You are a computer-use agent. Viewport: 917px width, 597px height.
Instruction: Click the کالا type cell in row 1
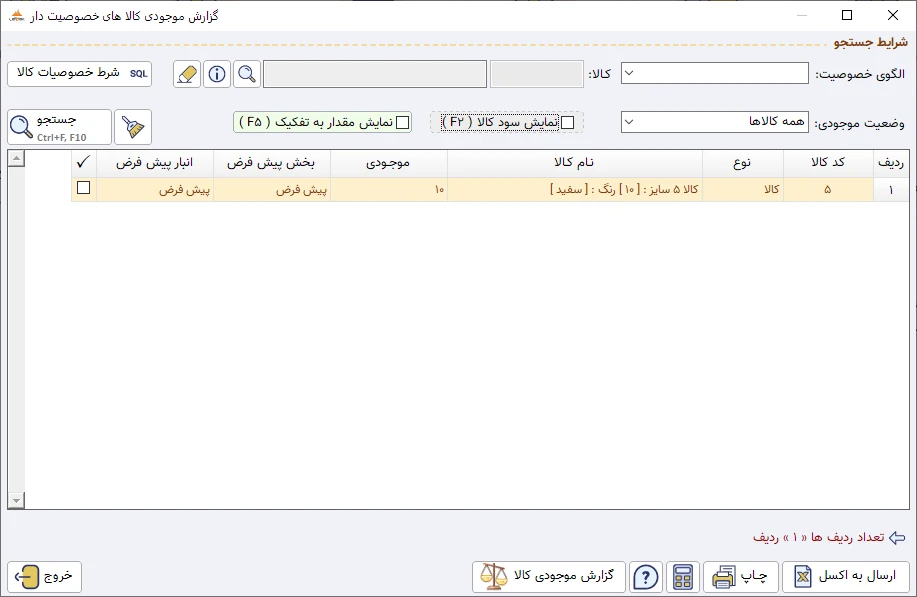743,189
